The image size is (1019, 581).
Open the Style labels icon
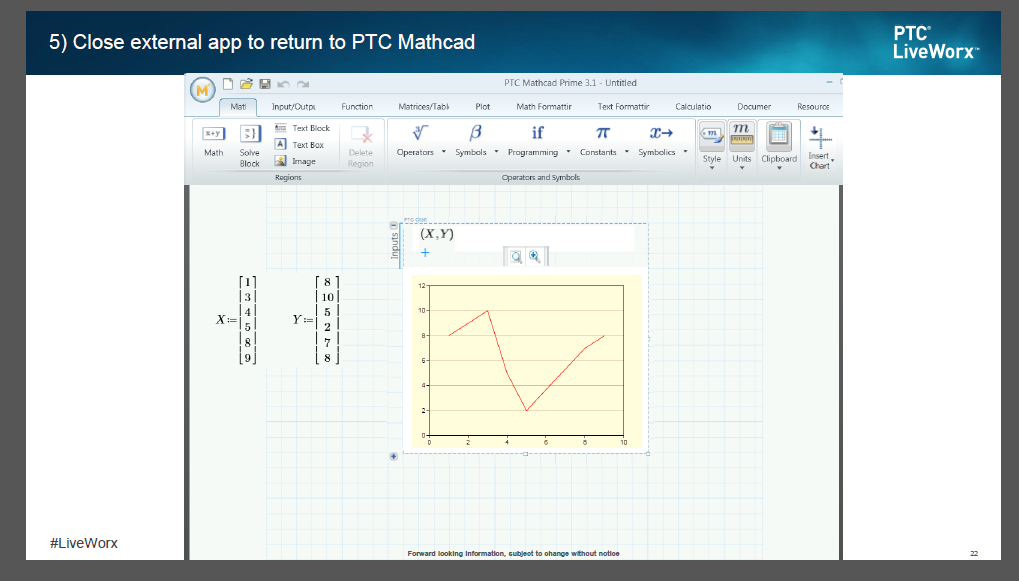tap(712, 135)
